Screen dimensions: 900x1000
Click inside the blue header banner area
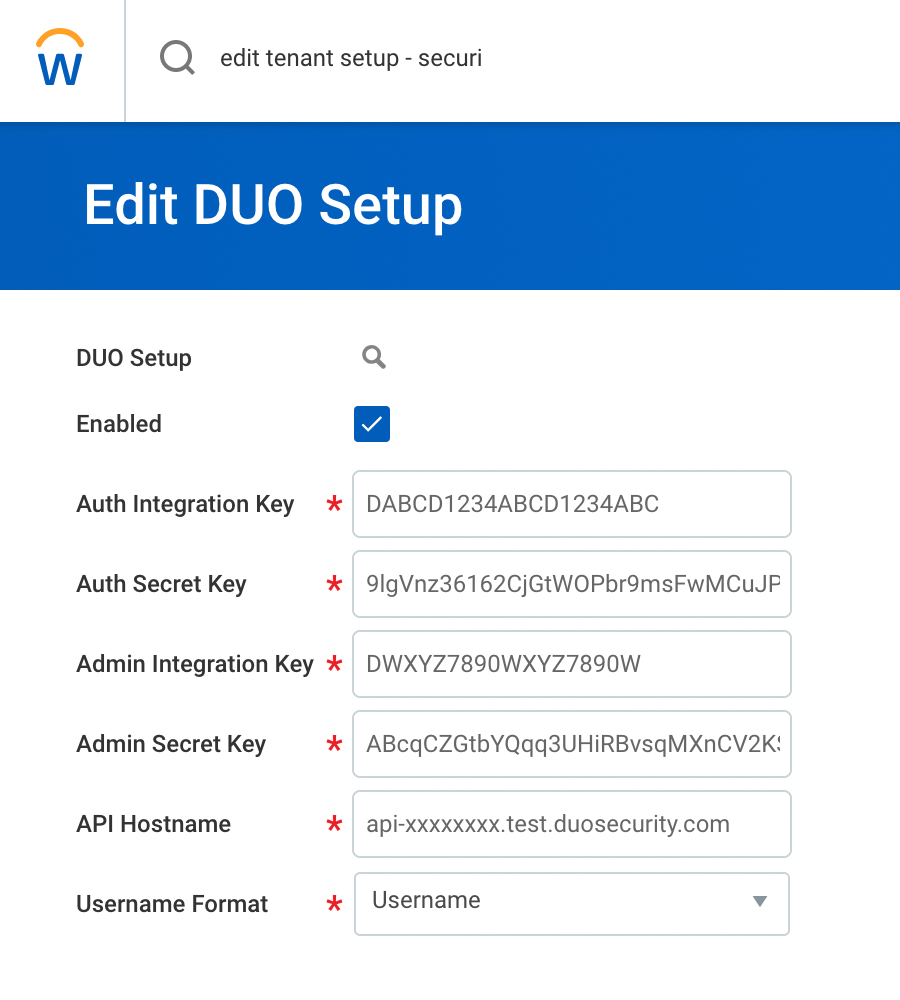coord(650,206)
